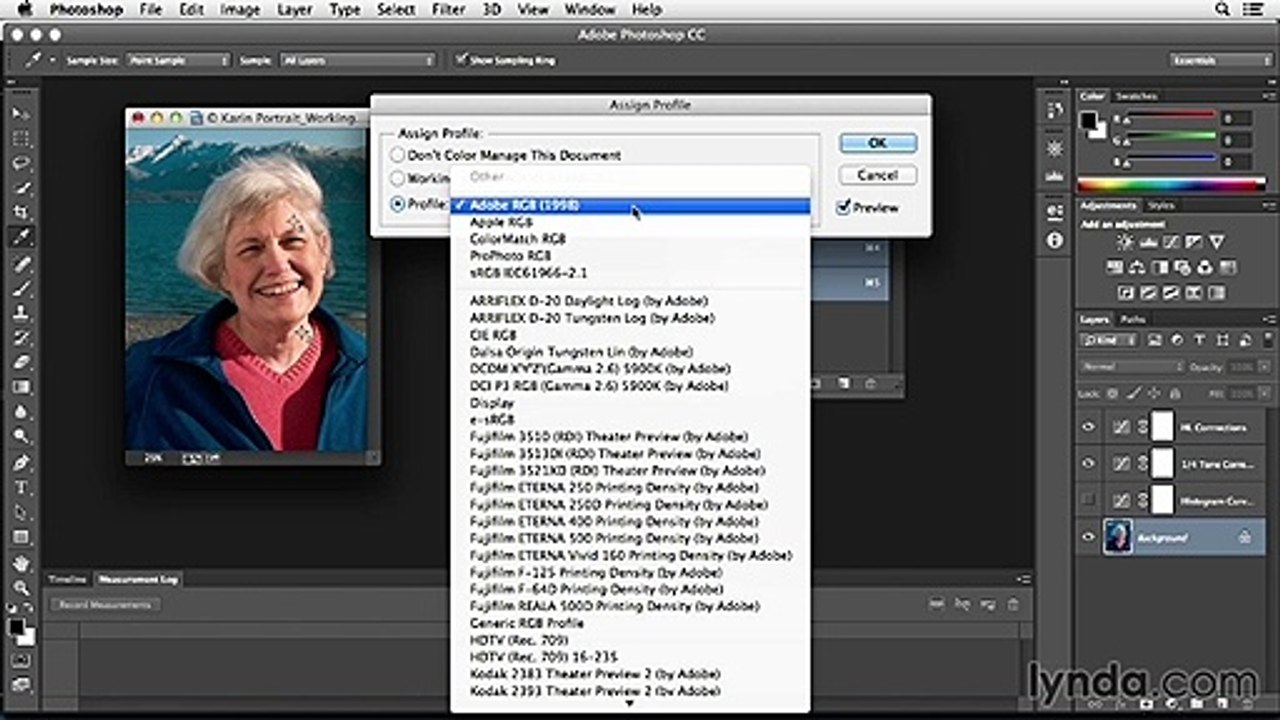
Task: Add a Photo Filter adjustment
Action: tap(1183, 267)
